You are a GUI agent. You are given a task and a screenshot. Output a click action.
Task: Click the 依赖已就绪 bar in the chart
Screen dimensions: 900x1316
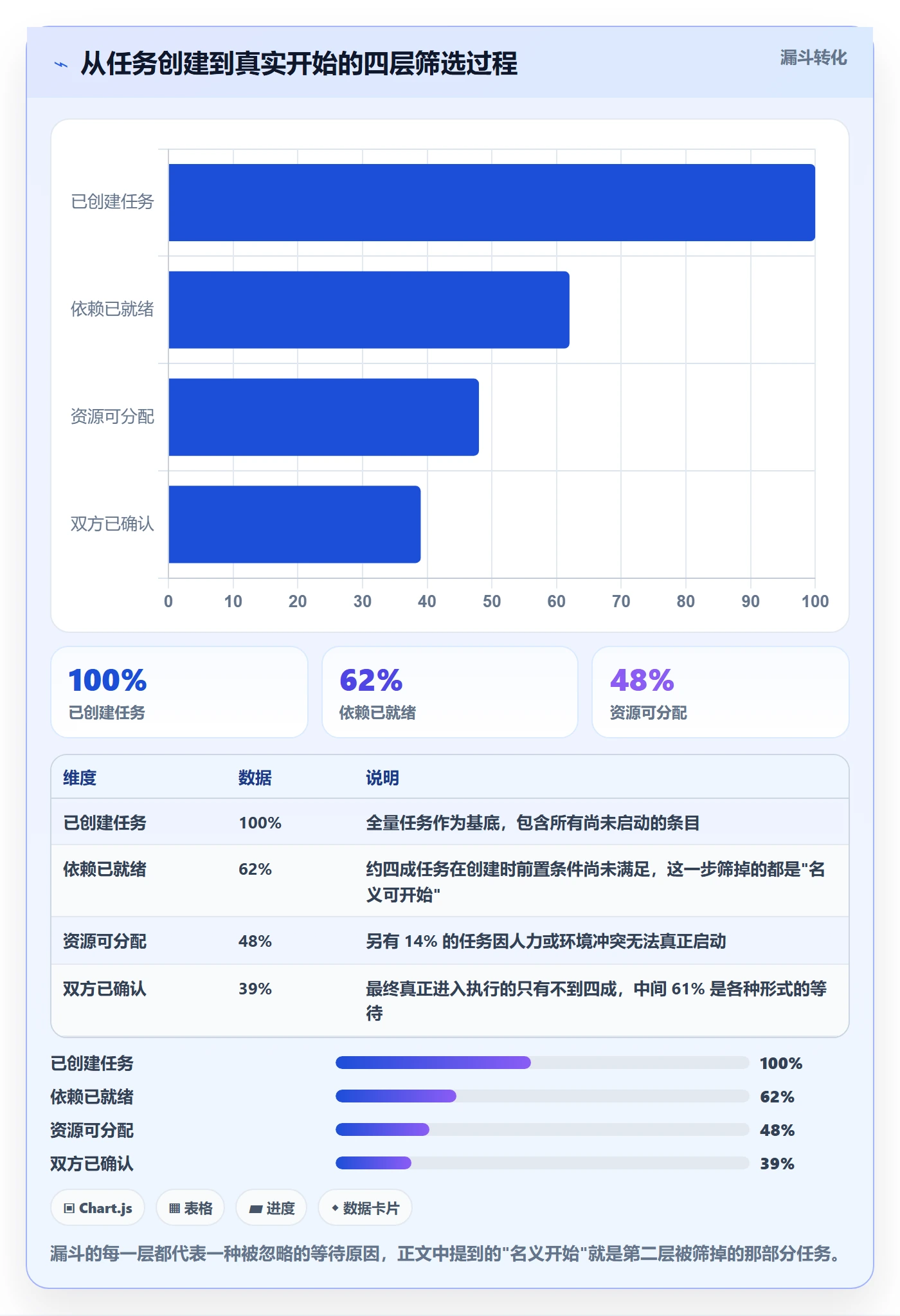point(369,310)
